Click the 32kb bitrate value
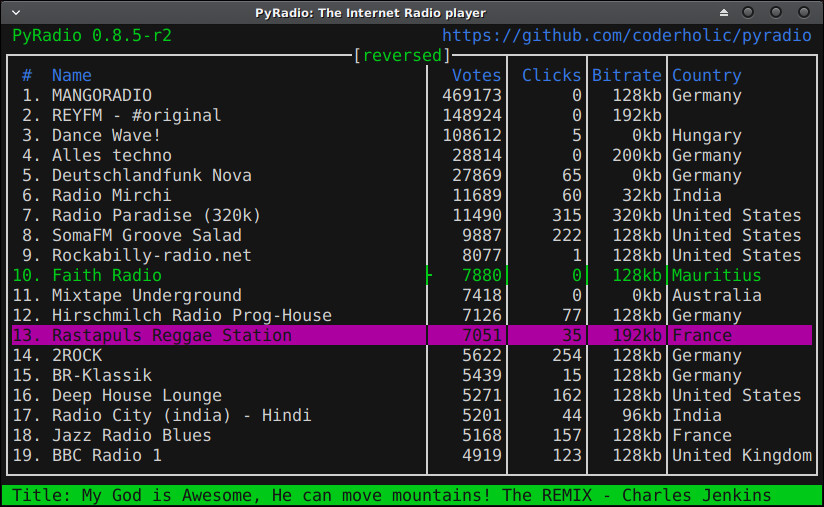Viewport: 824px width, 507px height. (642, 195)
